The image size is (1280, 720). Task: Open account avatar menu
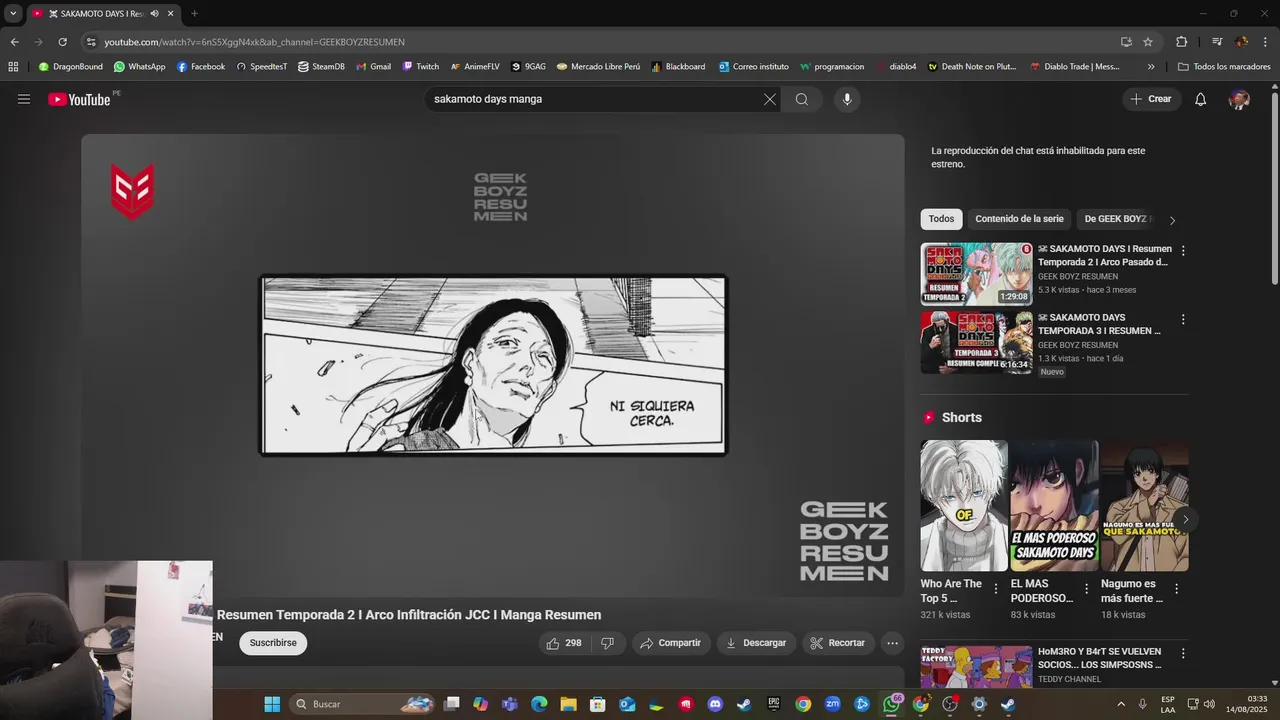coord(1239,99)
